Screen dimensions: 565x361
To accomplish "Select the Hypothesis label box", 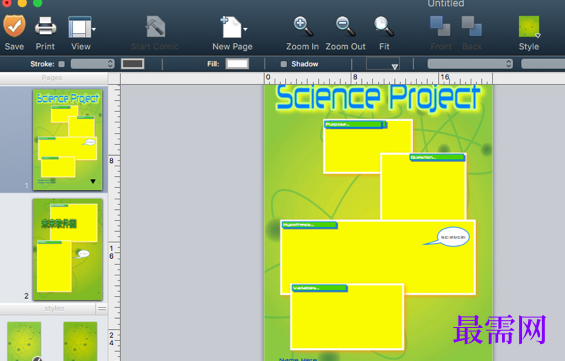I will click(310, 225).
